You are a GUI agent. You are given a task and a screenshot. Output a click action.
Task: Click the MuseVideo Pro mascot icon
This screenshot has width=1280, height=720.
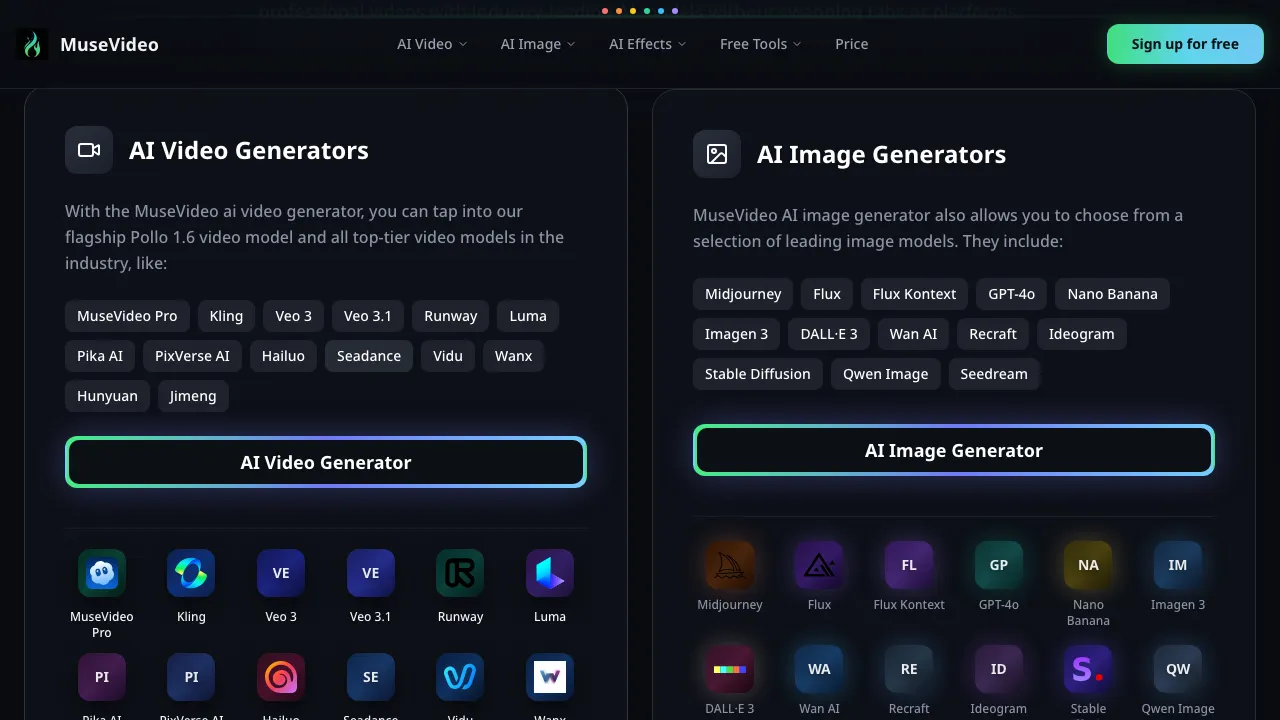click(x=102, y=573)
